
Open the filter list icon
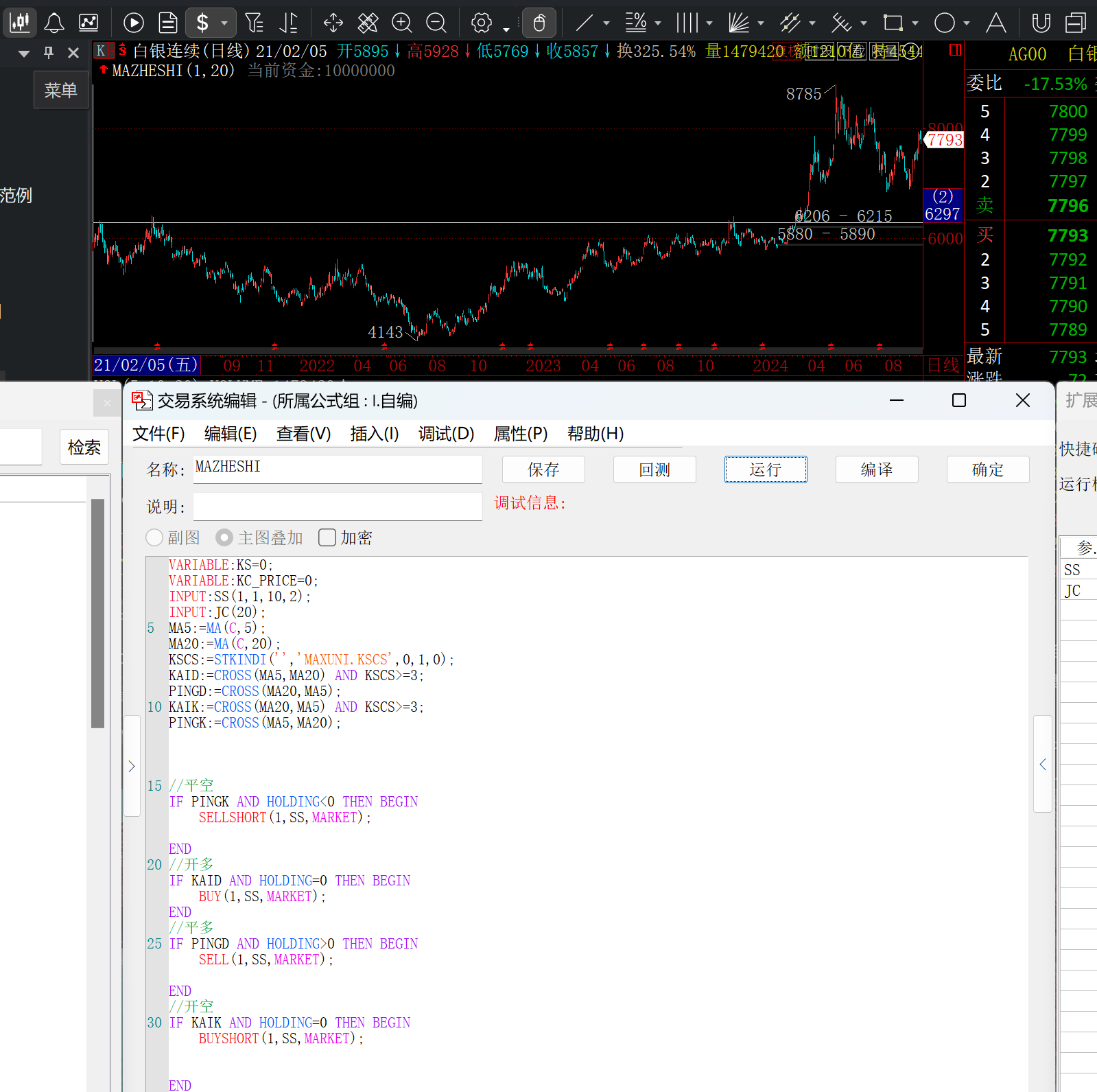pyautogui.click(x=254, y=23)
